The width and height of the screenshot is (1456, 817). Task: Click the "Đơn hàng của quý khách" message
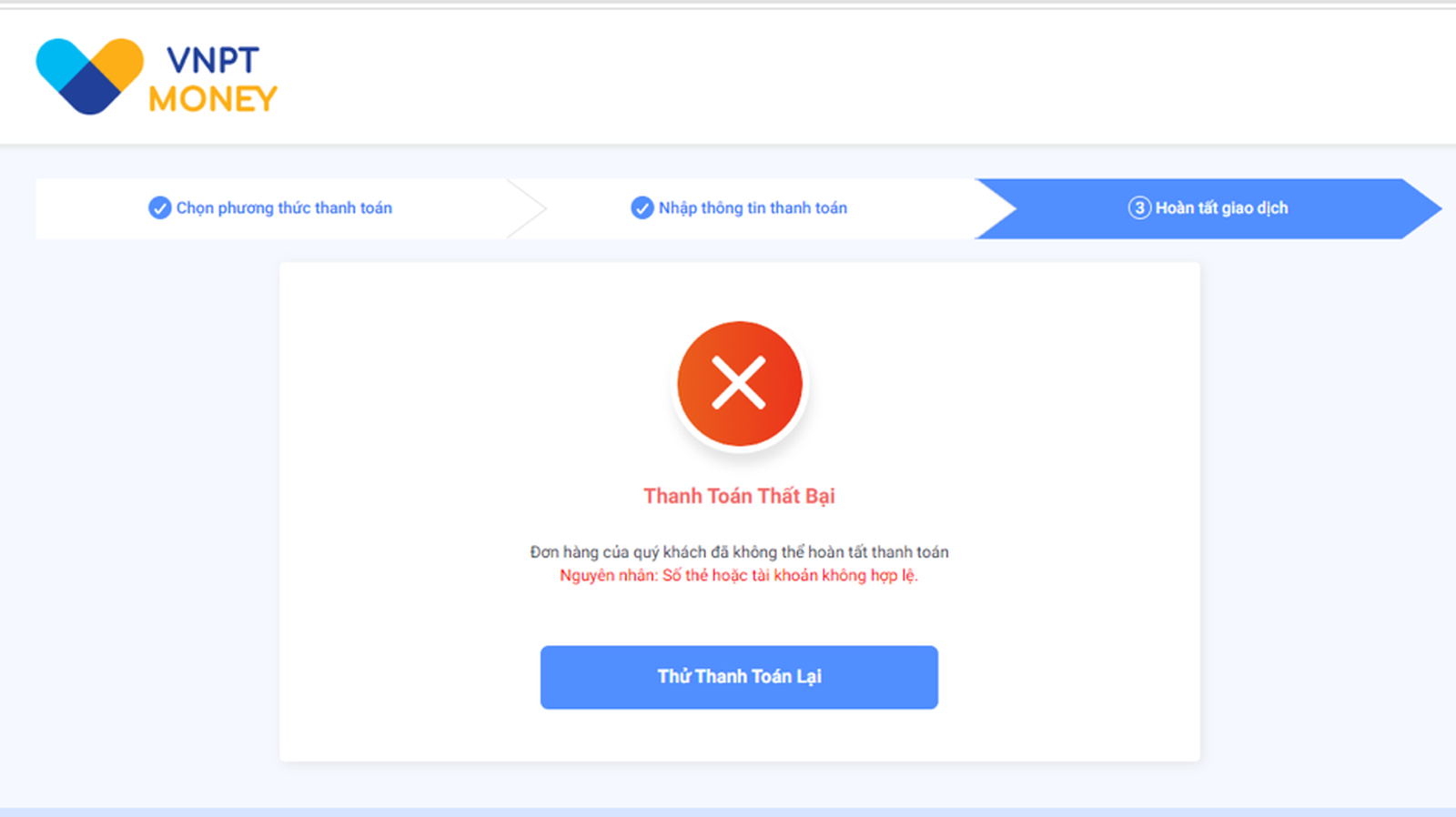click(x=739, y=552)
